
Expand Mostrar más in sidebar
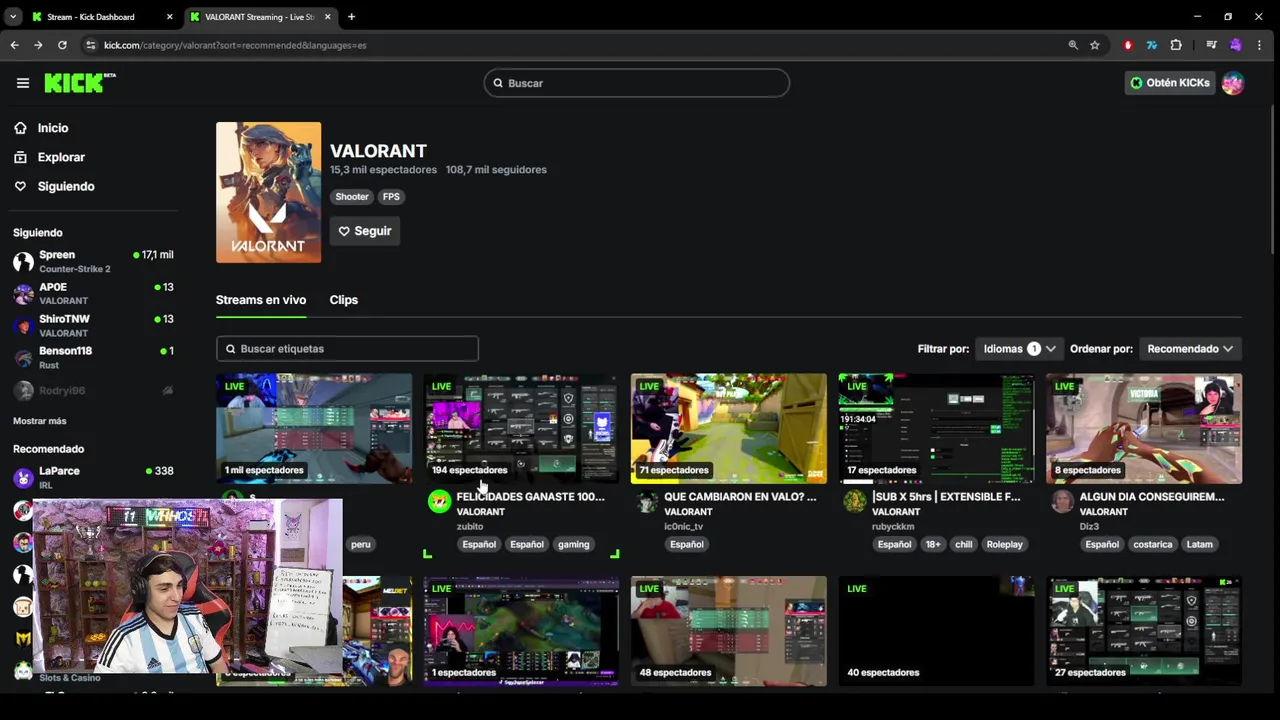(39, 421)
